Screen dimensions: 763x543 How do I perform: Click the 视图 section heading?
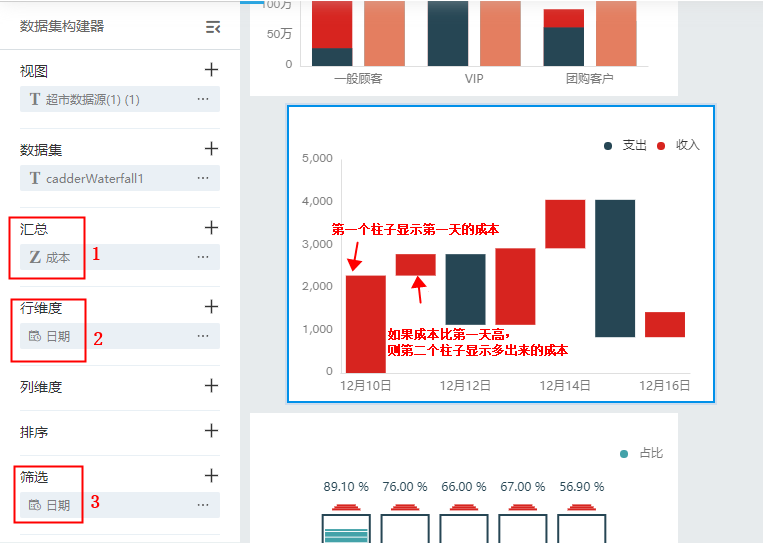(34, 71)
